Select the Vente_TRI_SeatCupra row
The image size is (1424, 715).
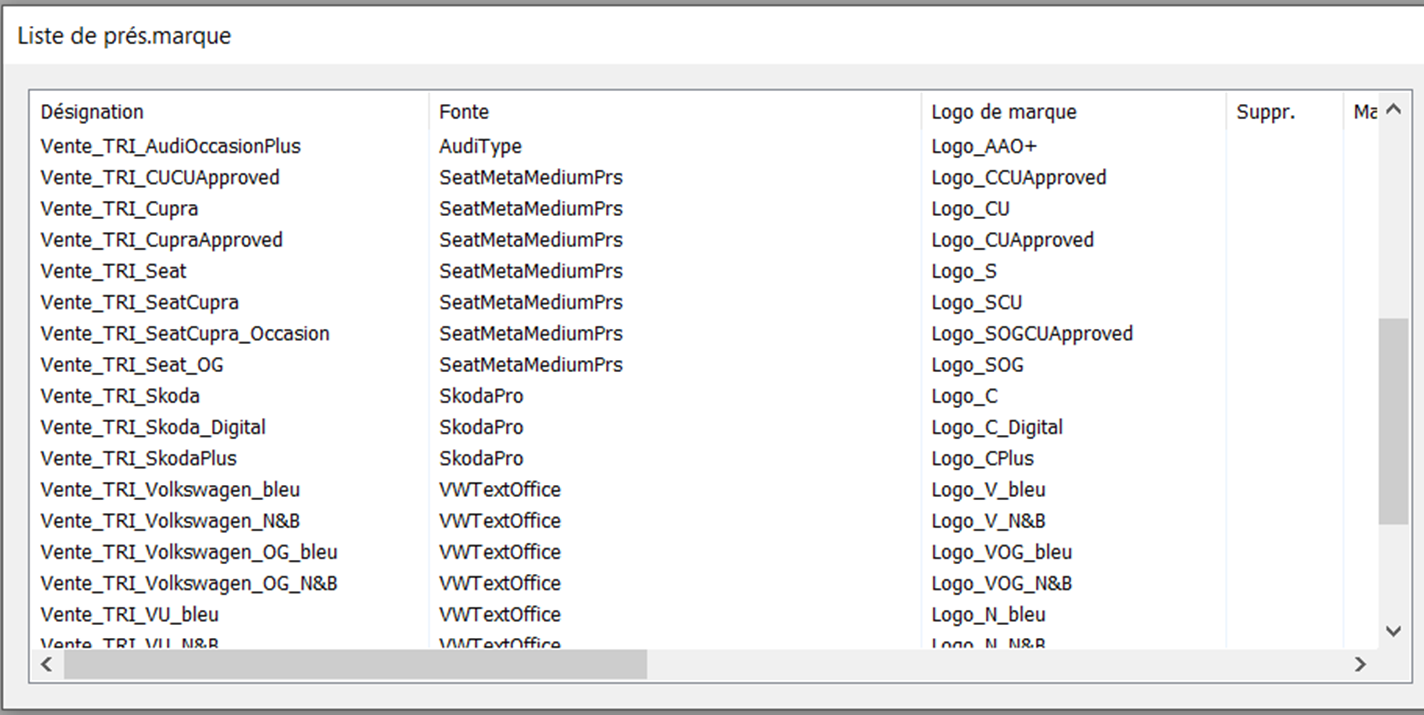pos(140,301)
